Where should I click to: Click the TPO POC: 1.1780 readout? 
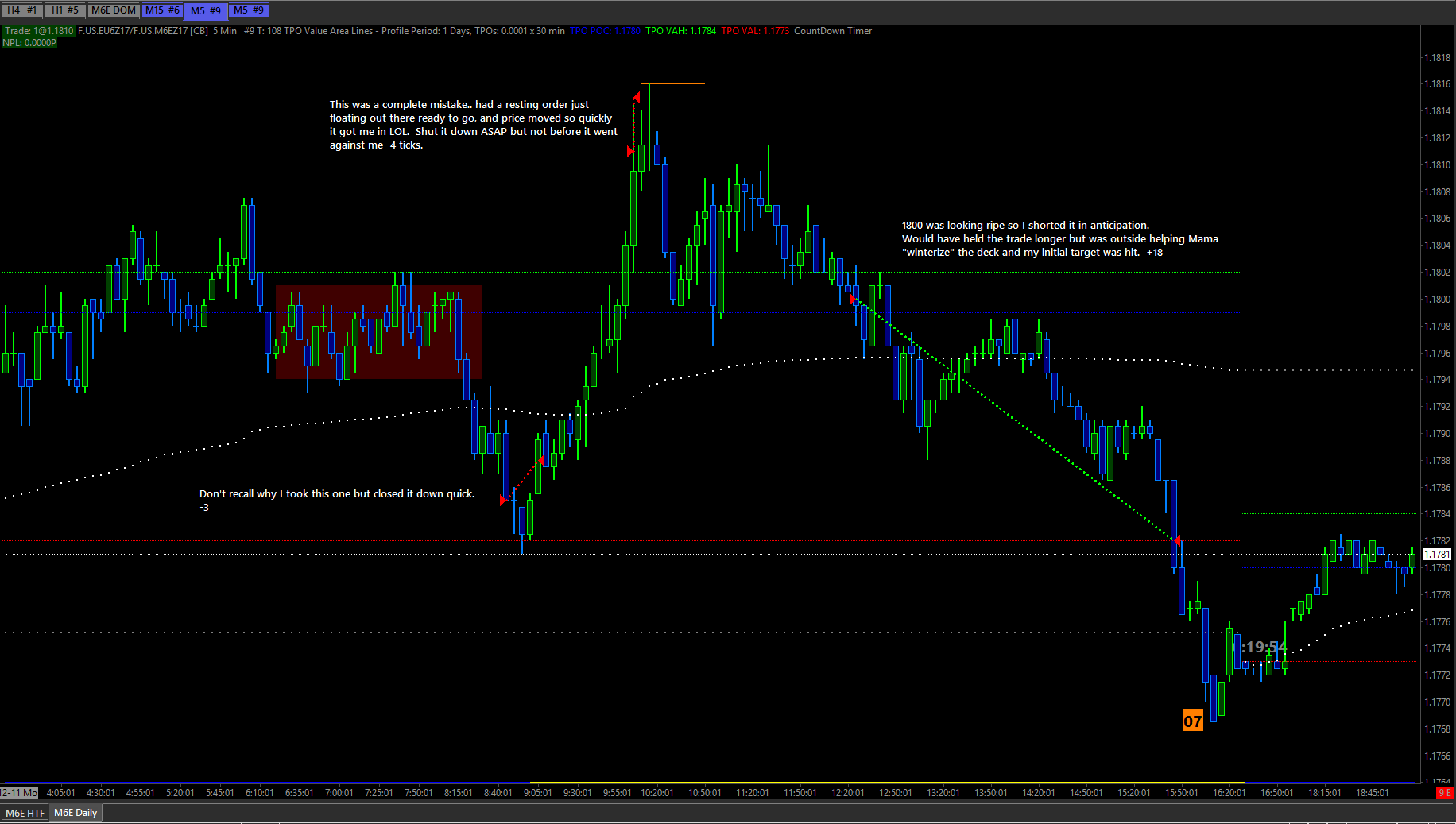[x=605, y=31]
